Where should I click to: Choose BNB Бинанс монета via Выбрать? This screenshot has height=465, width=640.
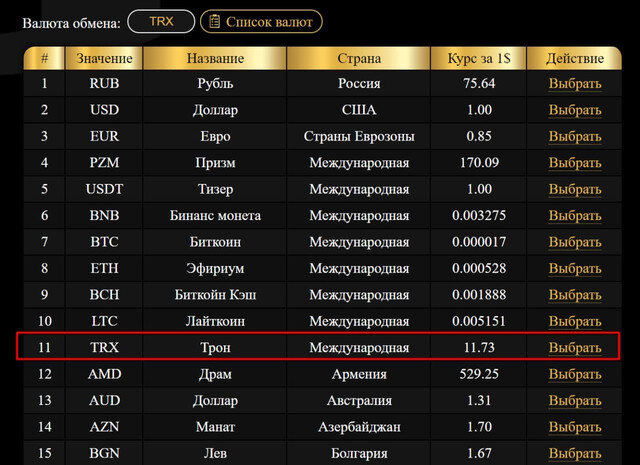click(575, 215)
